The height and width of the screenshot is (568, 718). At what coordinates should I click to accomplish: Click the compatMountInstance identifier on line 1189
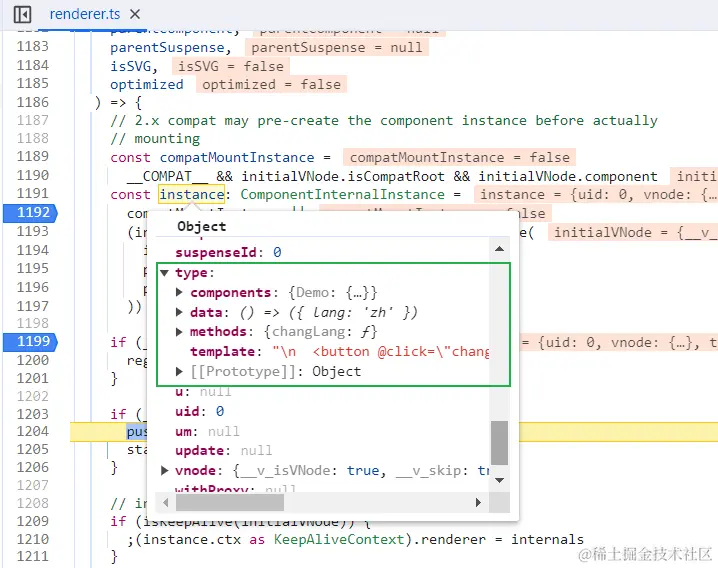click(237, 158)
